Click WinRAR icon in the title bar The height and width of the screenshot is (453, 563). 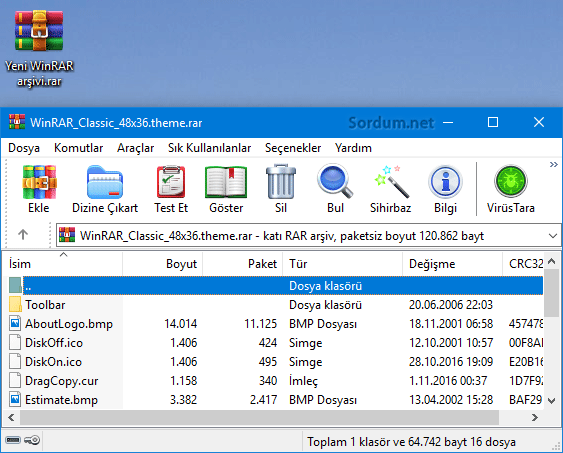click(x=17, y=122)
